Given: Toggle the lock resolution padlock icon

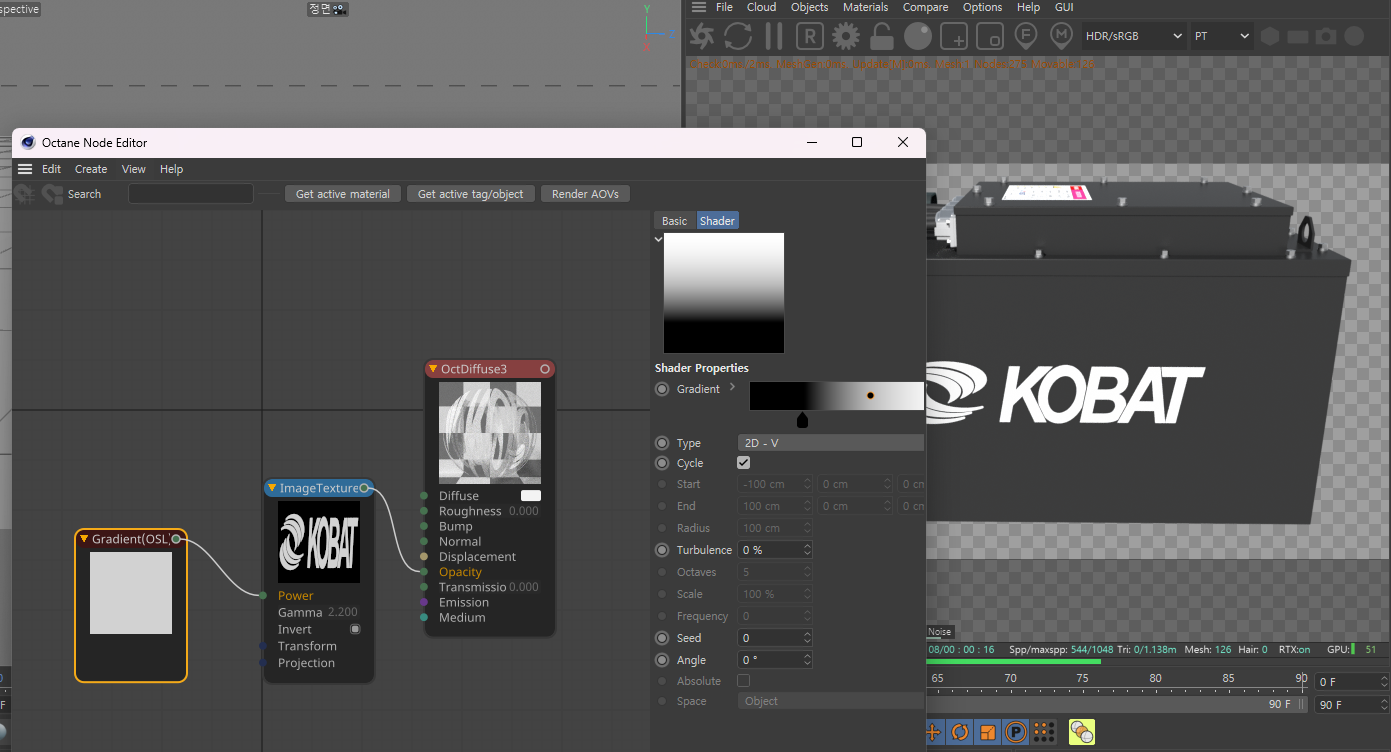Looking at the screenshot, I should click(881, 37).
